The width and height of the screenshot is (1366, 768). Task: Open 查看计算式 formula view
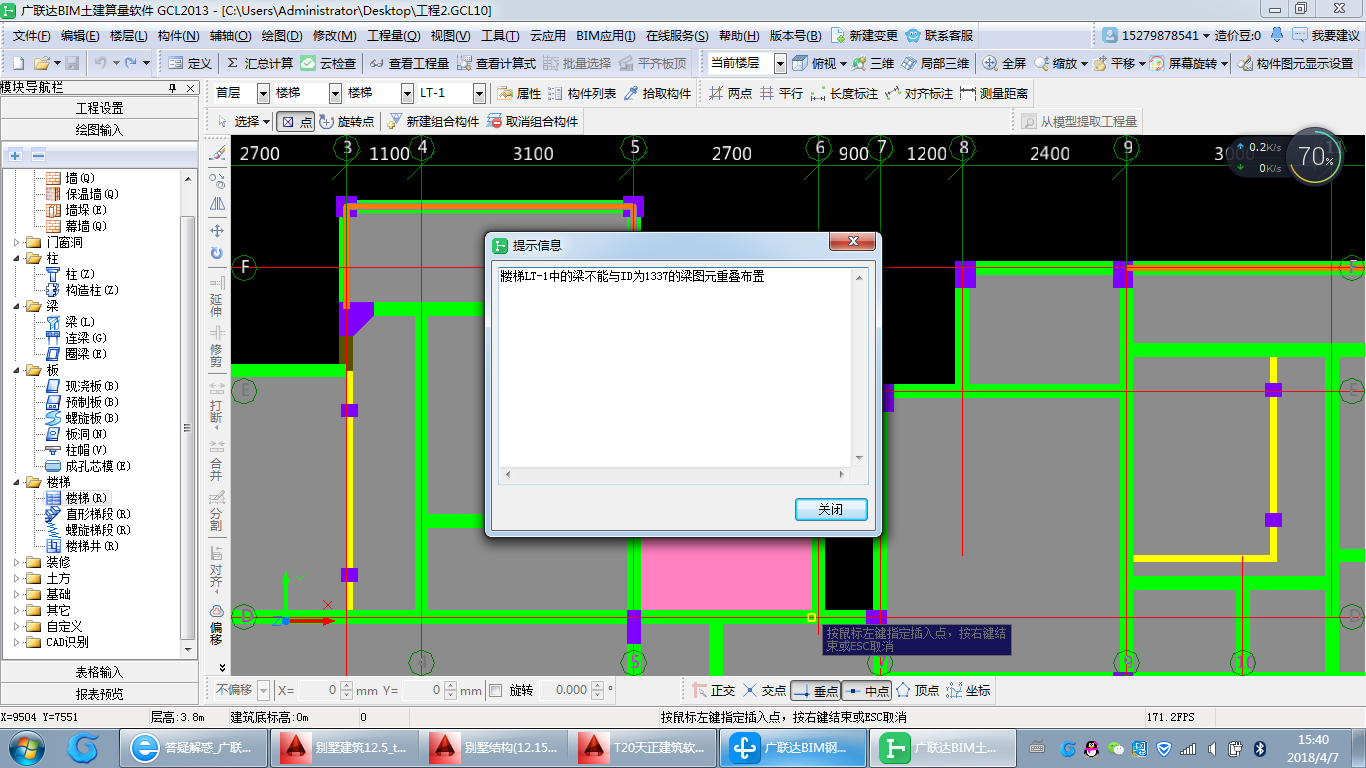(x=496, y=63)
